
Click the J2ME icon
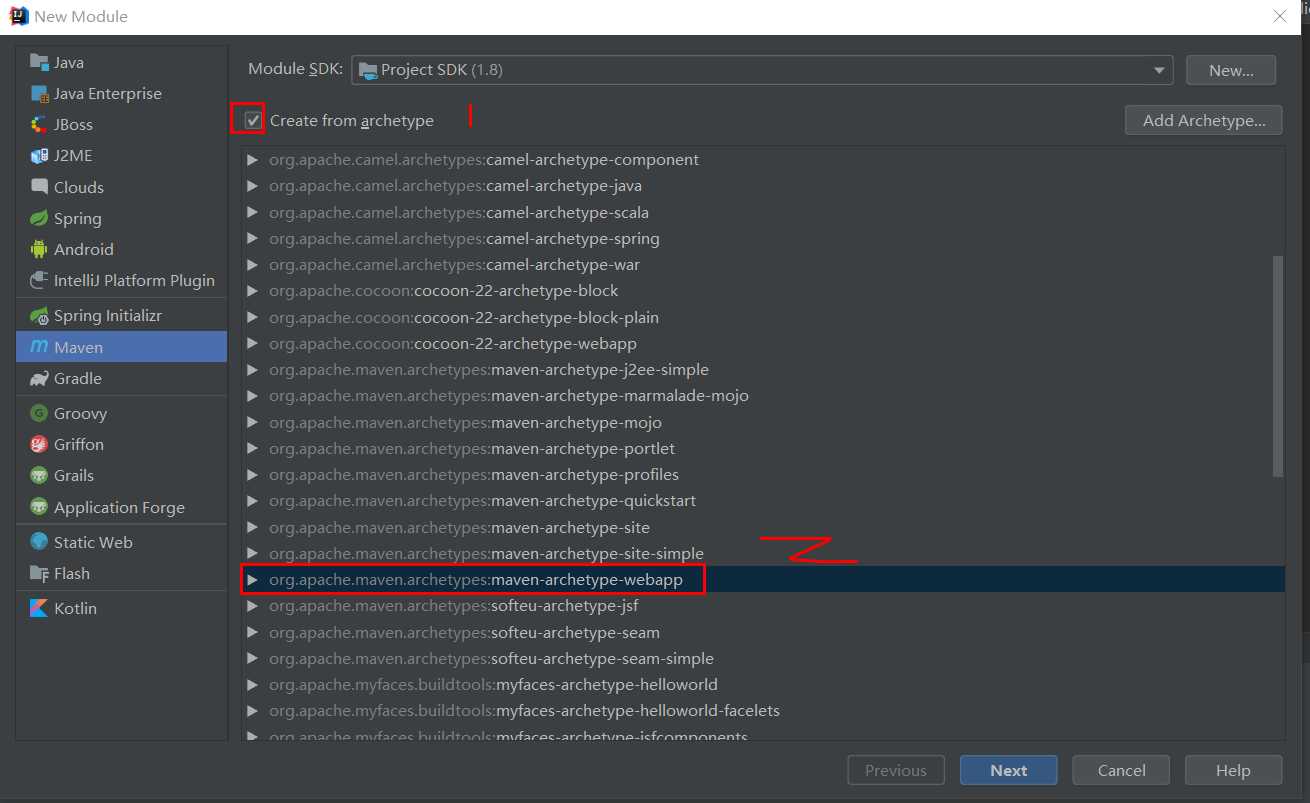[39, 155]
